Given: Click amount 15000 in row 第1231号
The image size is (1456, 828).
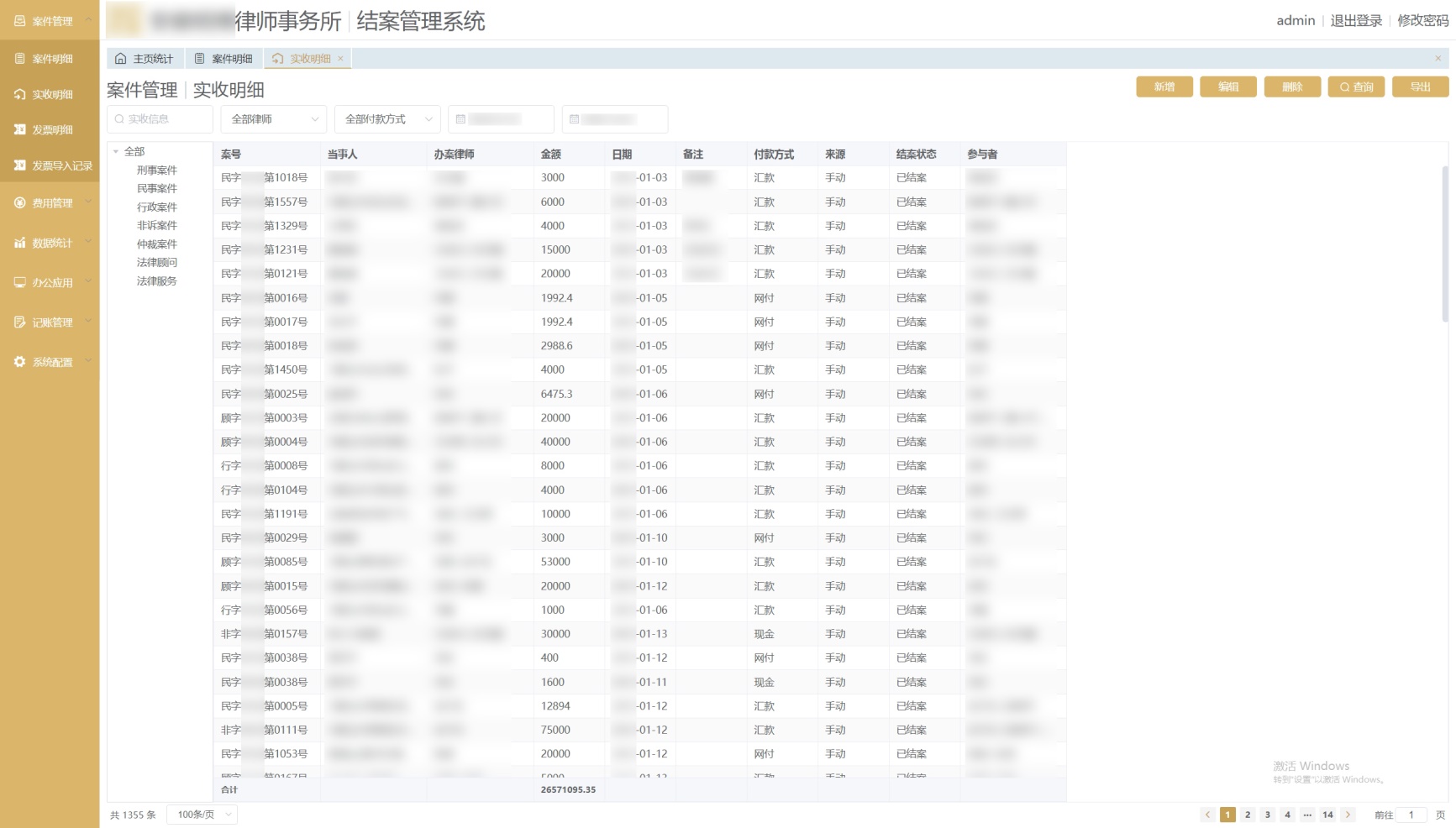Looking at the screenshot, I should [x=555, y=250].
